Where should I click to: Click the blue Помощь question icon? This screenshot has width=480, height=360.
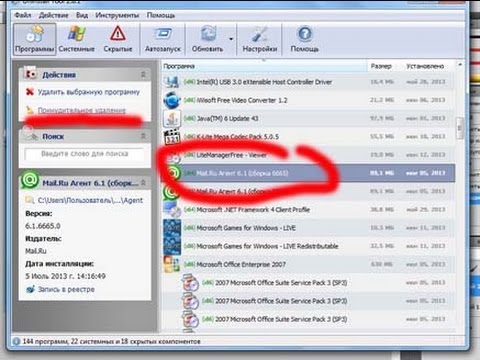click(x=305, y=34)
